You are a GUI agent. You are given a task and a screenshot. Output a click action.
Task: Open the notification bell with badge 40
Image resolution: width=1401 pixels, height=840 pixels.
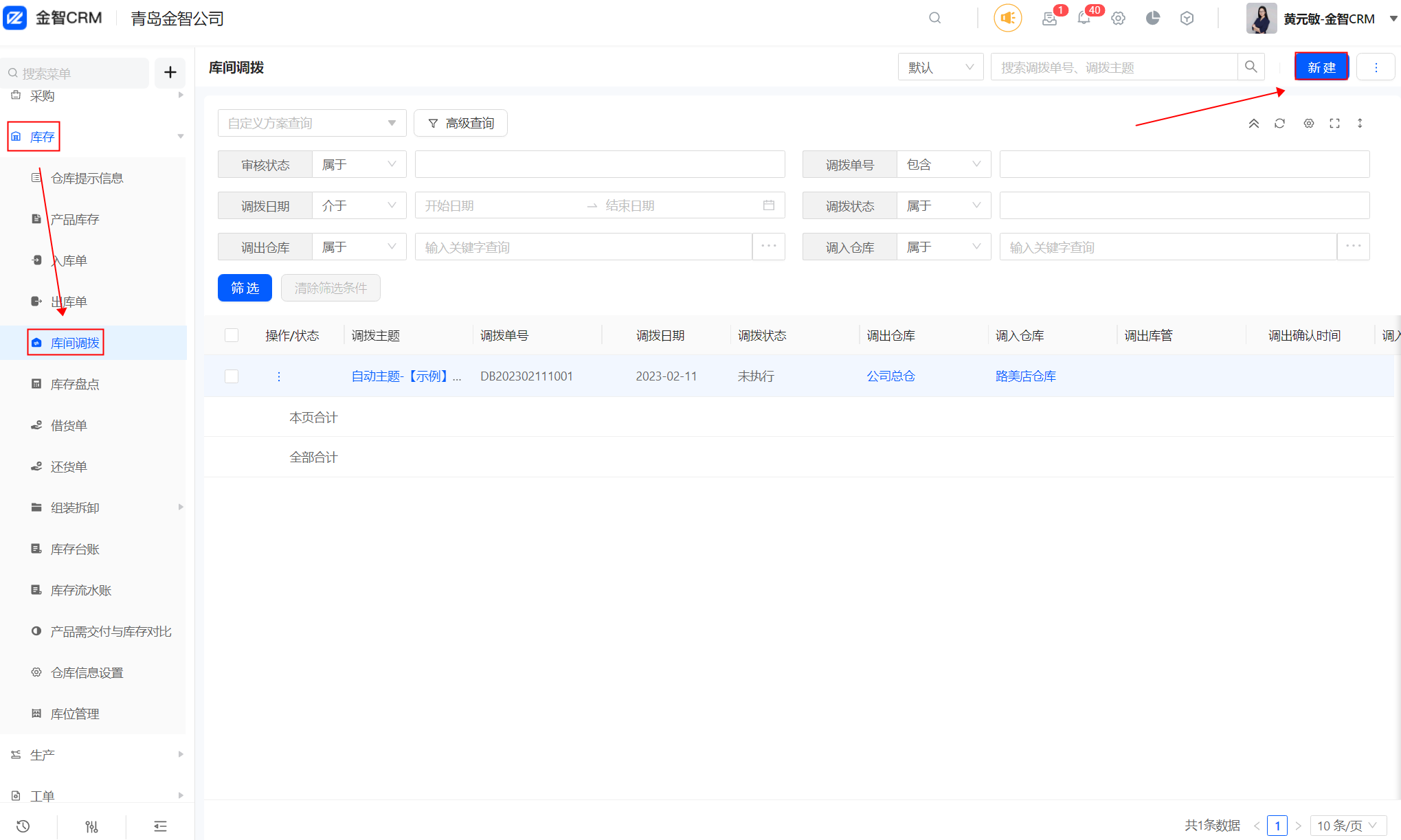1084,19
